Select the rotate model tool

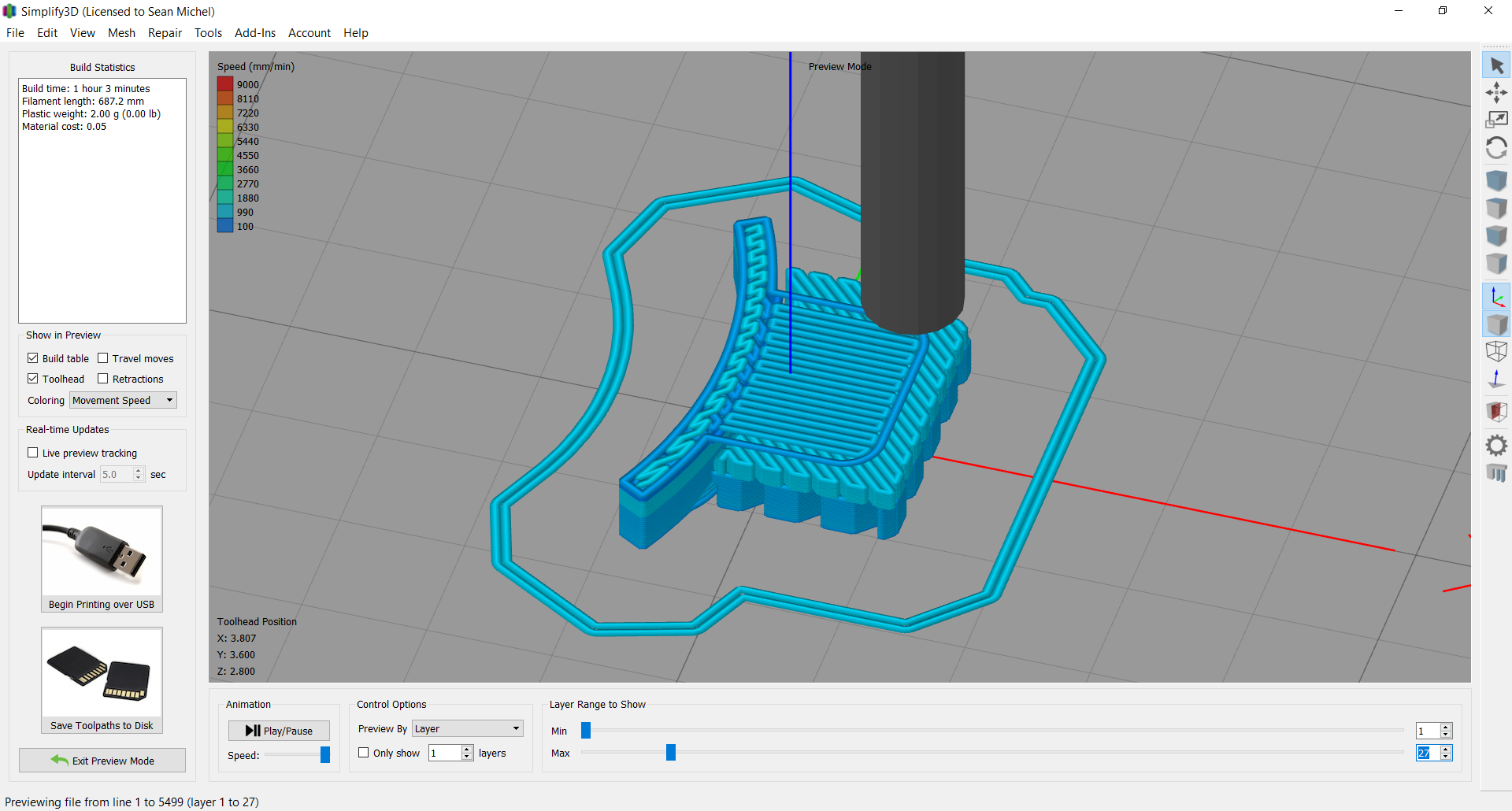(1496, 147)
